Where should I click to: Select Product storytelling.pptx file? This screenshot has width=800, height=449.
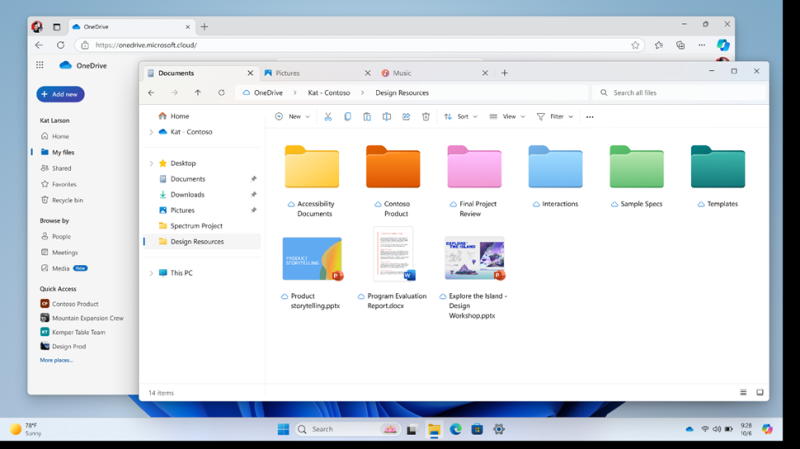(x=312, y=273)
